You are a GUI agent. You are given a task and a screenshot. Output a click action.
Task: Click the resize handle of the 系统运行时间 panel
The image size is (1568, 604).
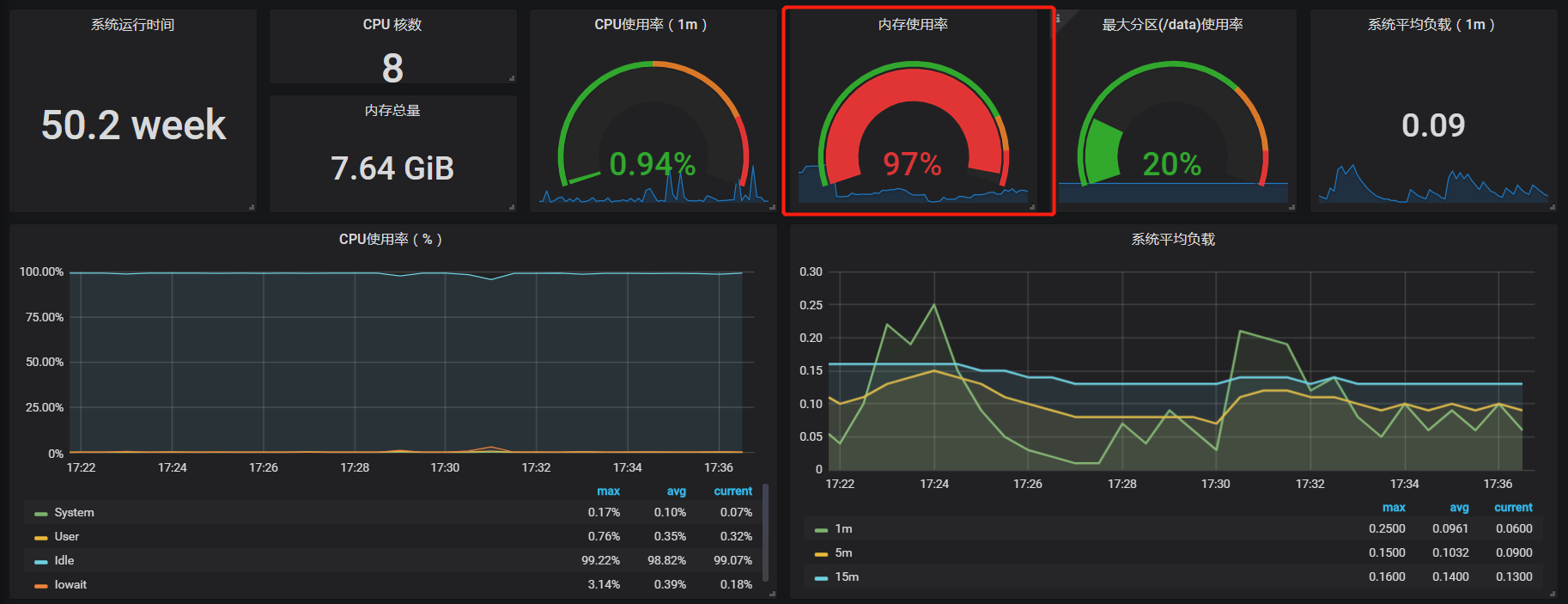pos(252,207)
